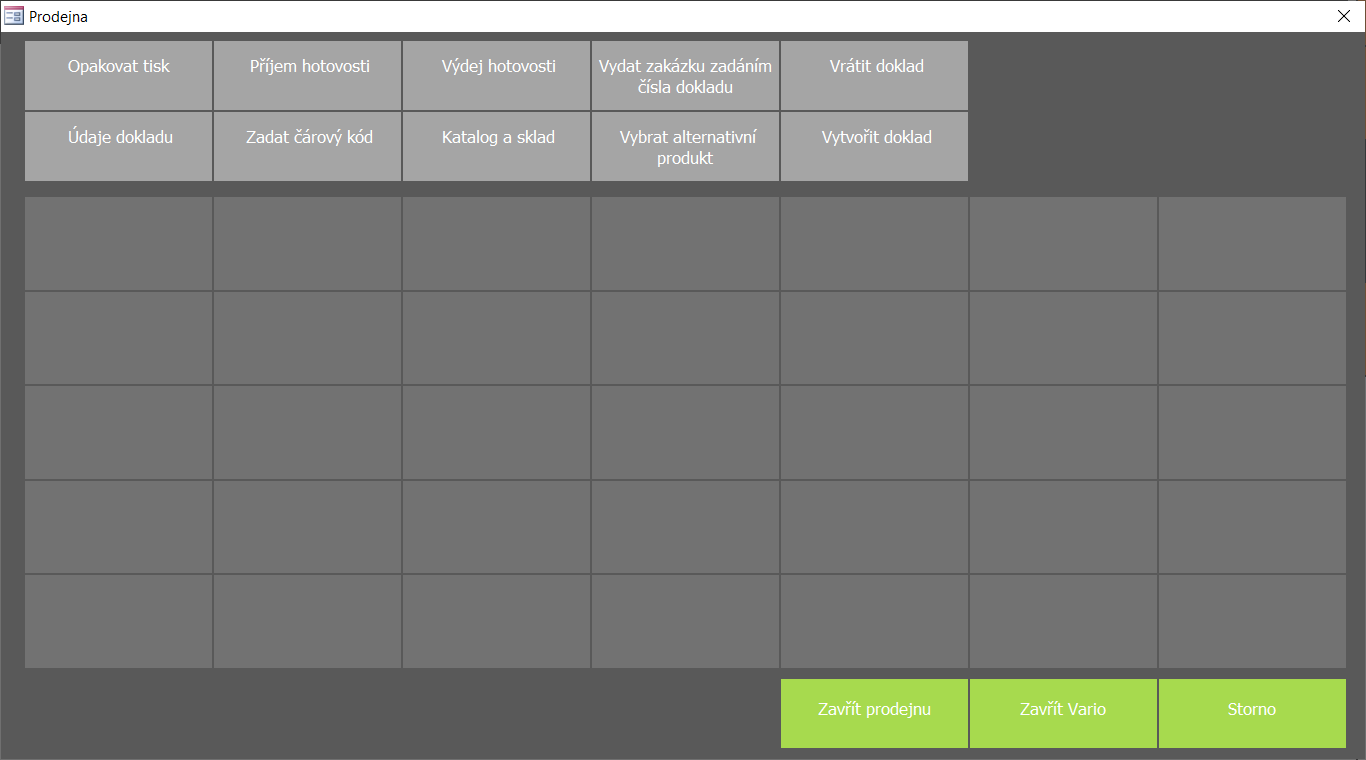The height and width of the screenshot is (760, 1366).
Task: Click the green Storno button
Action: point(1252,713)
